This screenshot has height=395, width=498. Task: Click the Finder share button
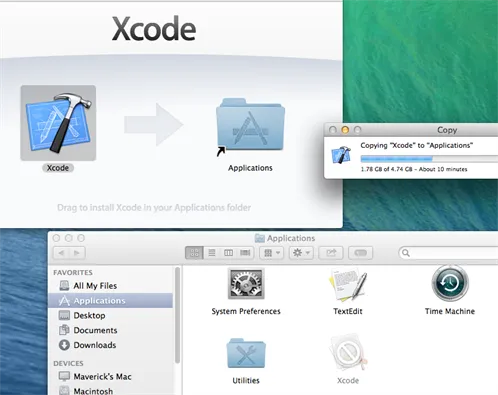[331, 253]
